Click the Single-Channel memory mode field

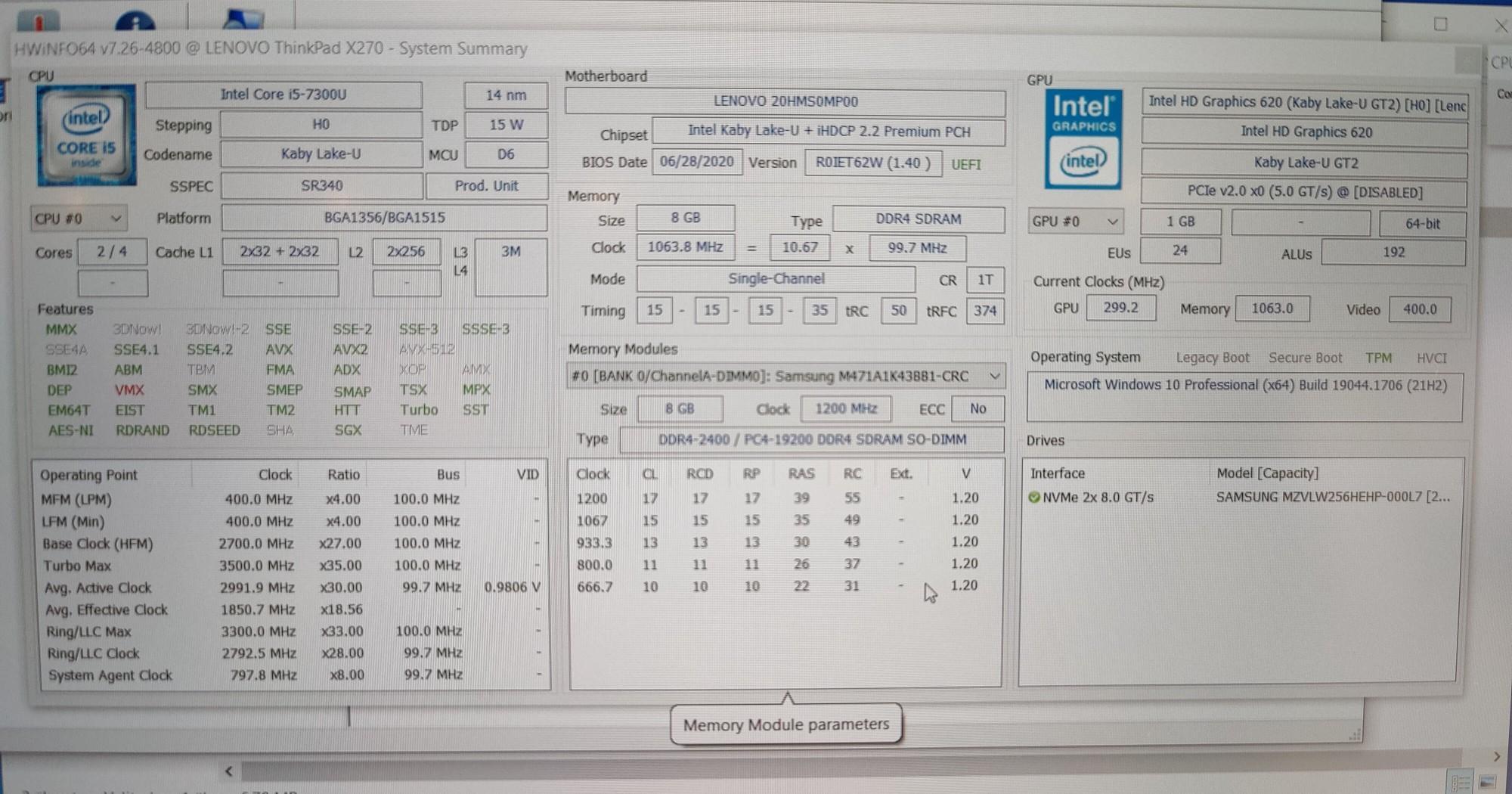[776, 279]
